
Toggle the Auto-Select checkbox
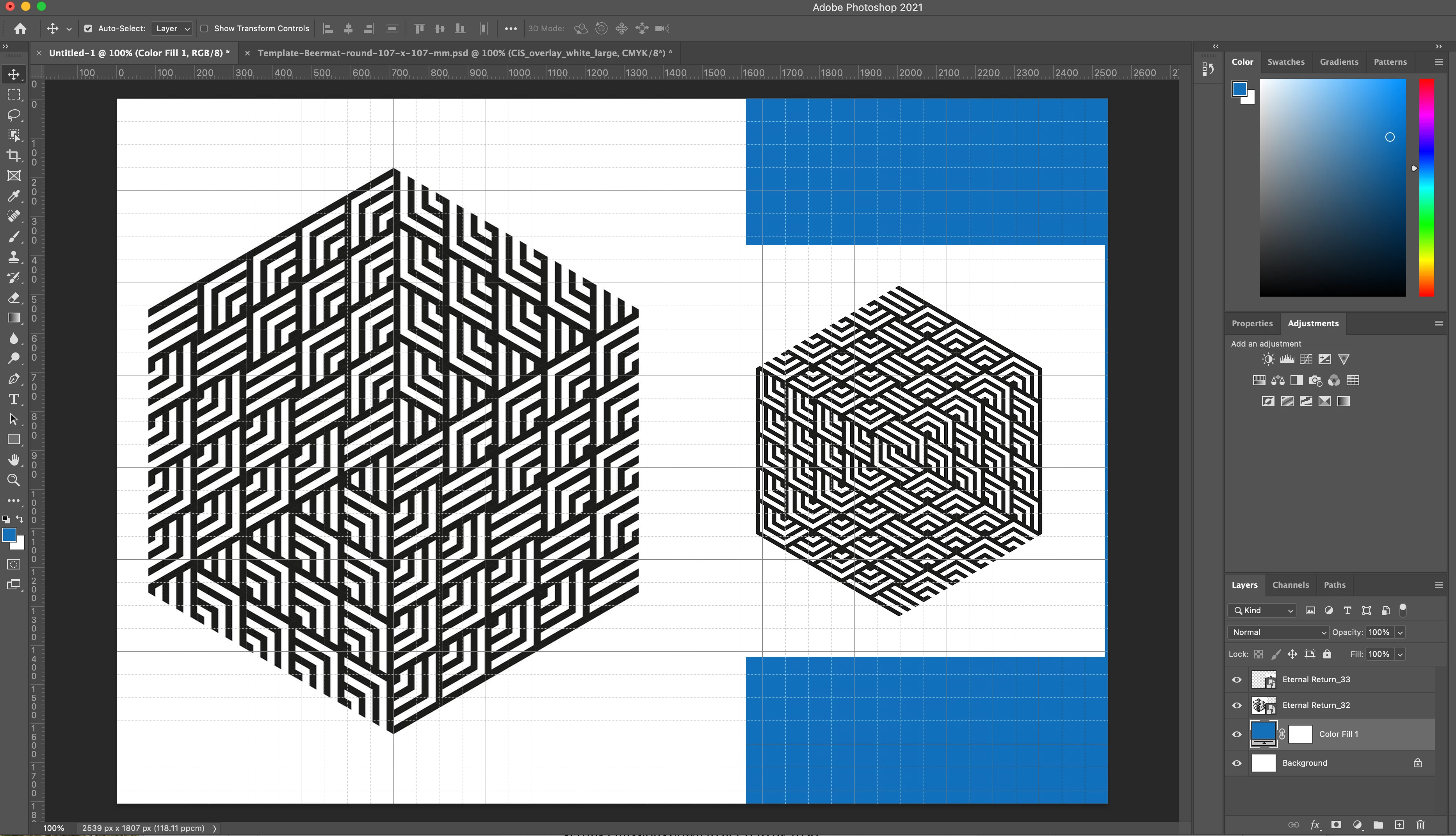(88, 29)
